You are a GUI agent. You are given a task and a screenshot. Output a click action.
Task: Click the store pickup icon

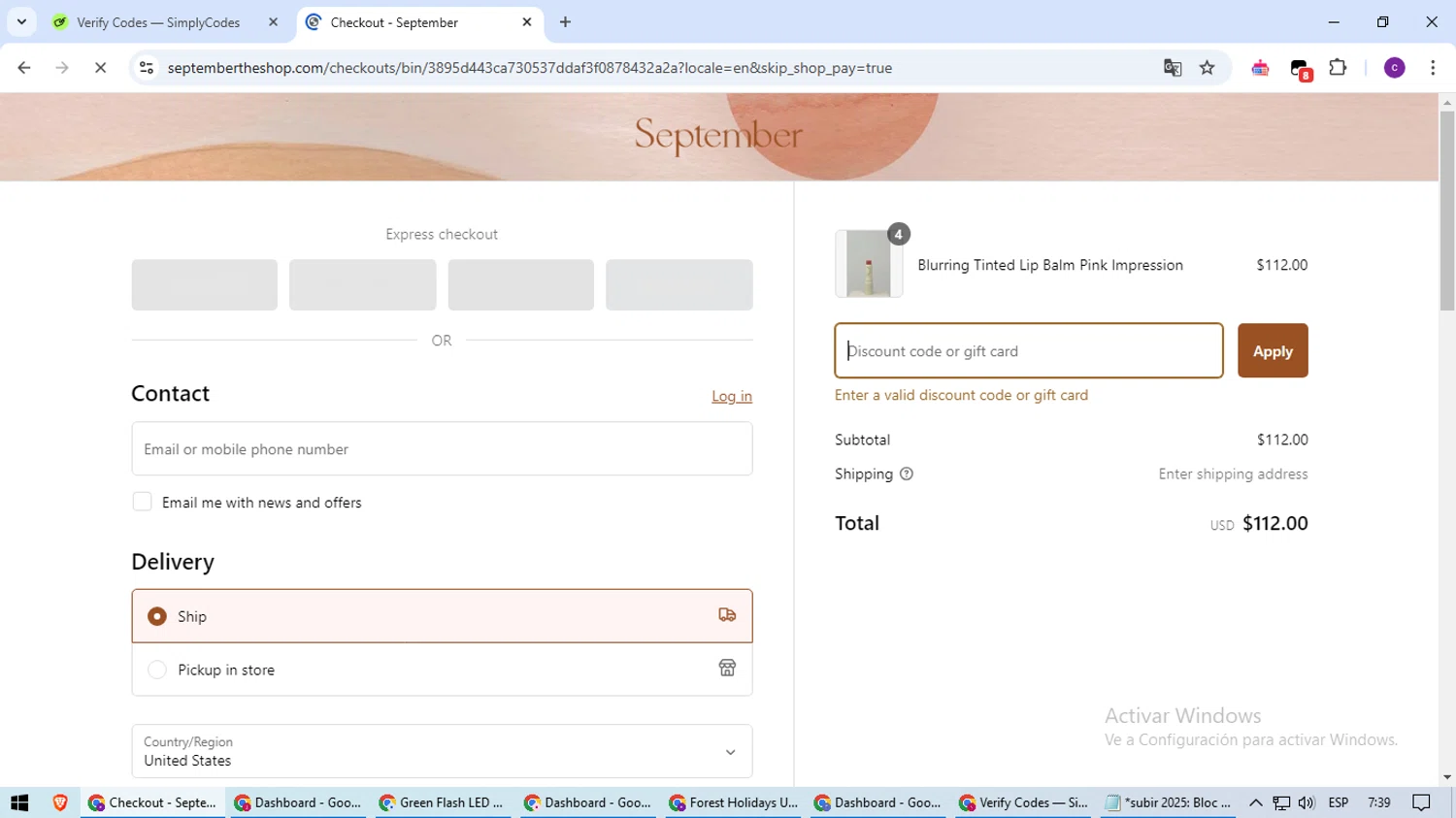tap(727, 668)
